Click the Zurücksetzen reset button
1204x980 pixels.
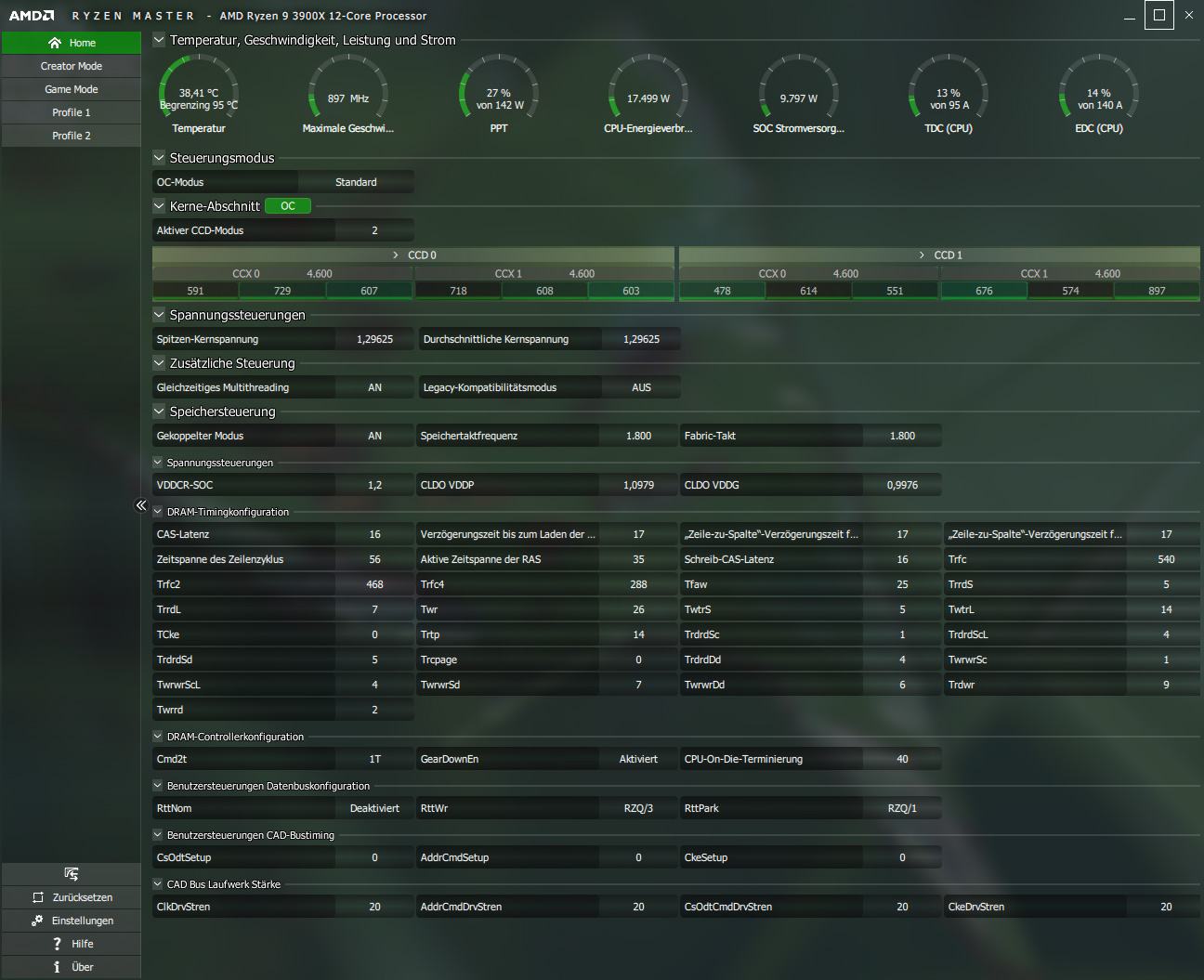coord(72,897)
